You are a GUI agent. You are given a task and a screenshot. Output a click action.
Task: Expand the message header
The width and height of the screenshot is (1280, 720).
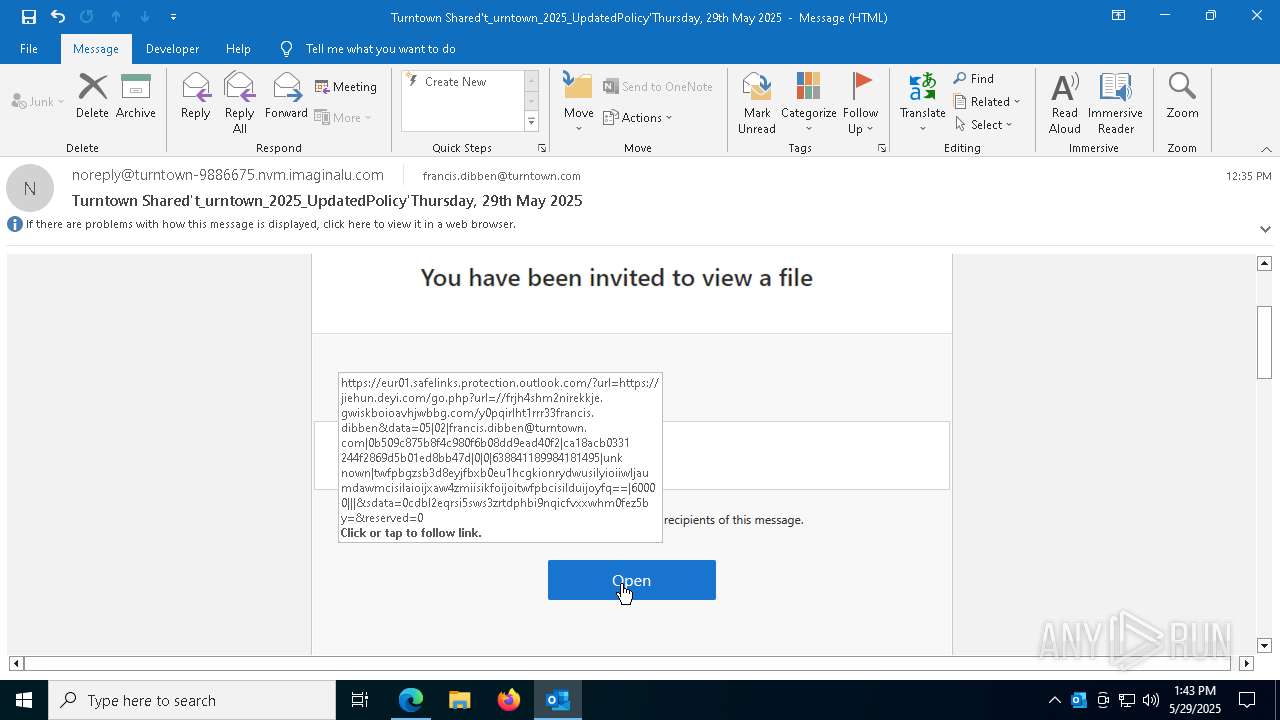click(1265, 229)
